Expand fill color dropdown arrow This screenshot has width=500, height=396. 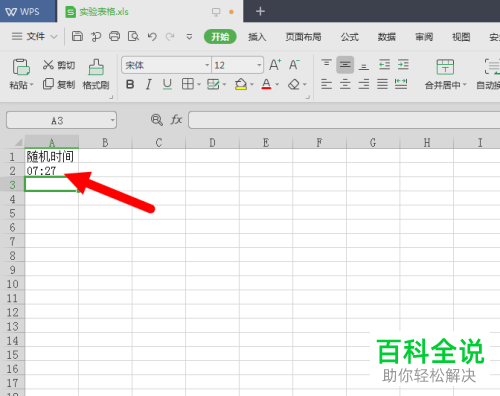point(252,84)
